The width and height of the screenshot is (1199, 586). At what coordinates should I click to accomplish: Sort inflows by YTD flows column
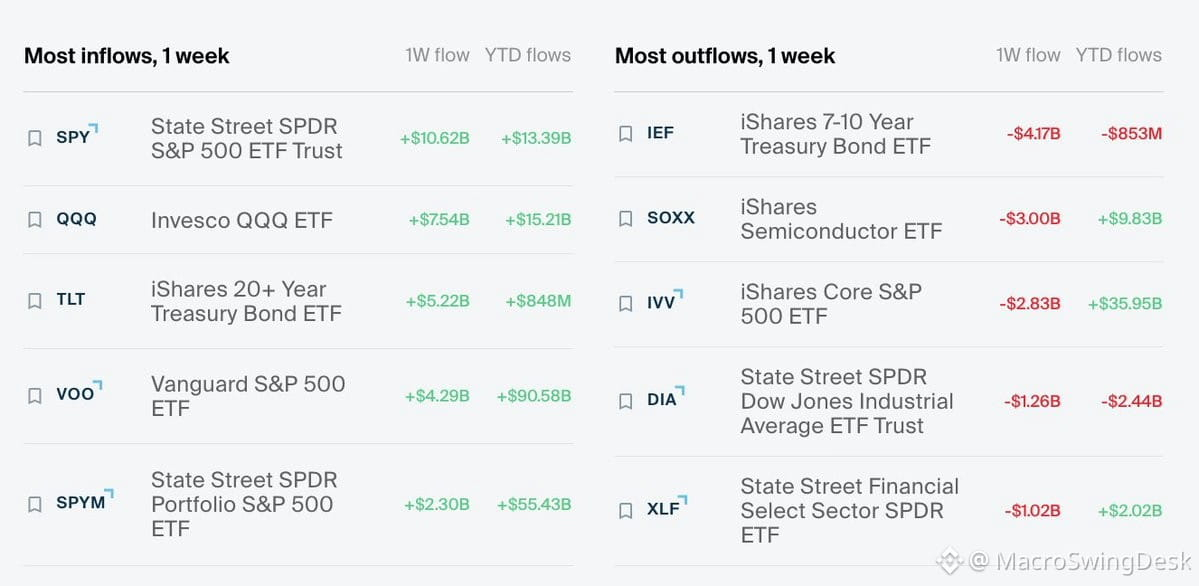[x=528, y=55]
